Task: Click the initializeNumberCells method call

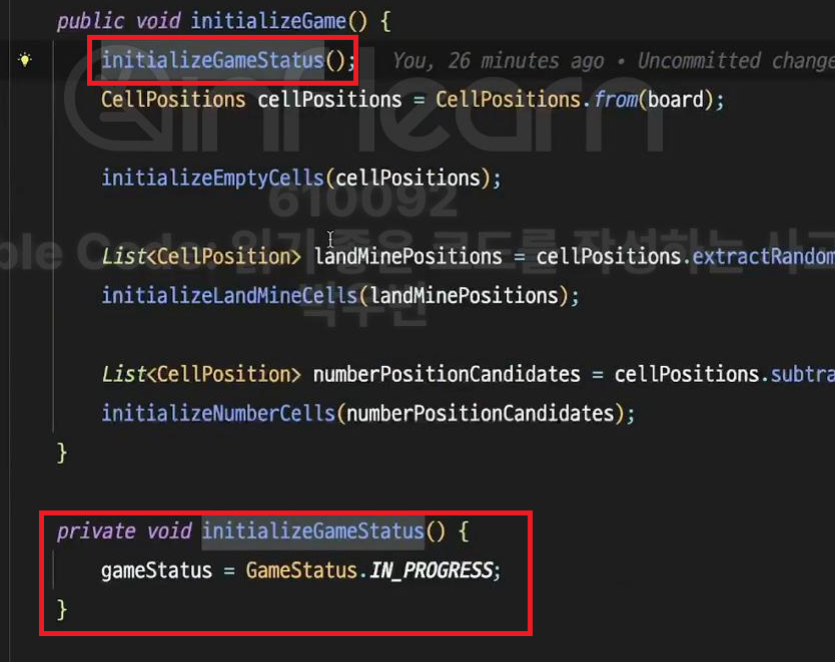Action: pyautogui.click(x=218, y=413)
